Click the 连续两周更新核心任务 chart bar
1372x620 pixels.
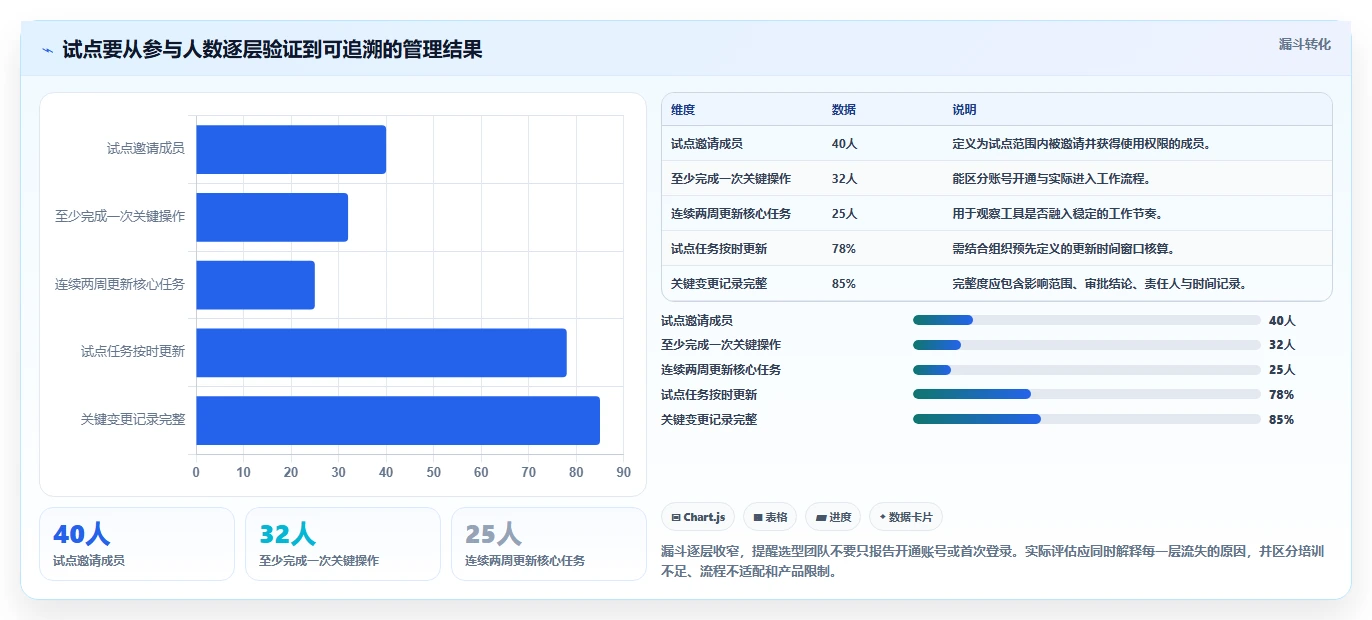[x=255, y=285]
